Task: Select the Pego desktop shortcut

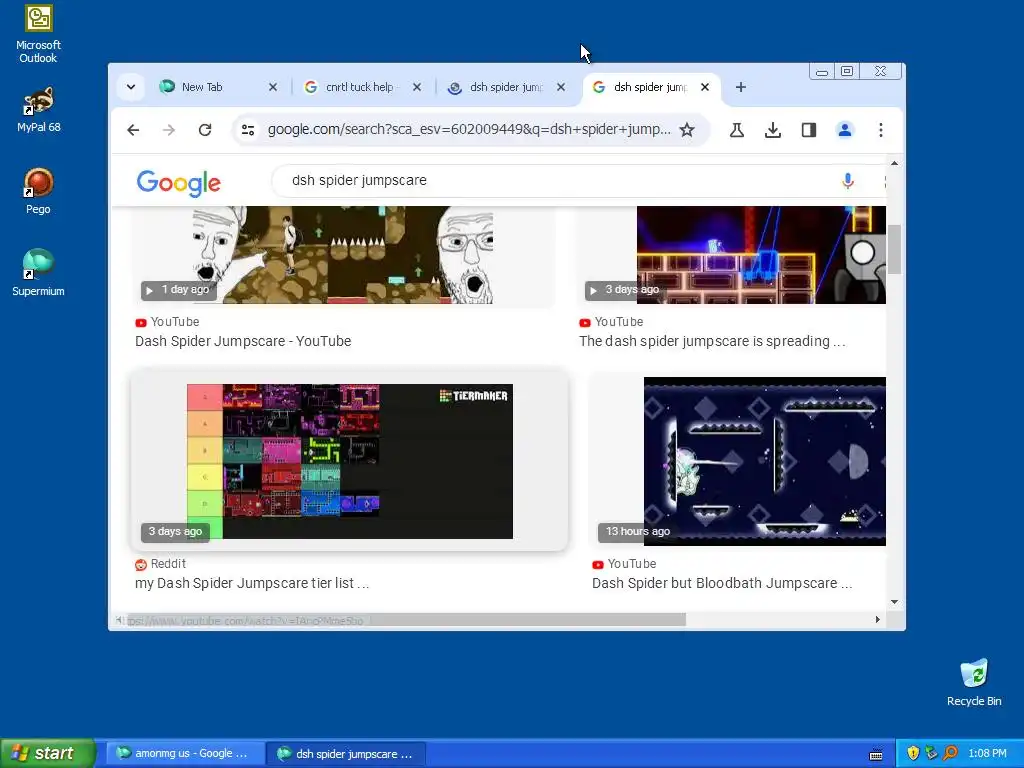Action: pyautogui.click(x=39, y=191)
